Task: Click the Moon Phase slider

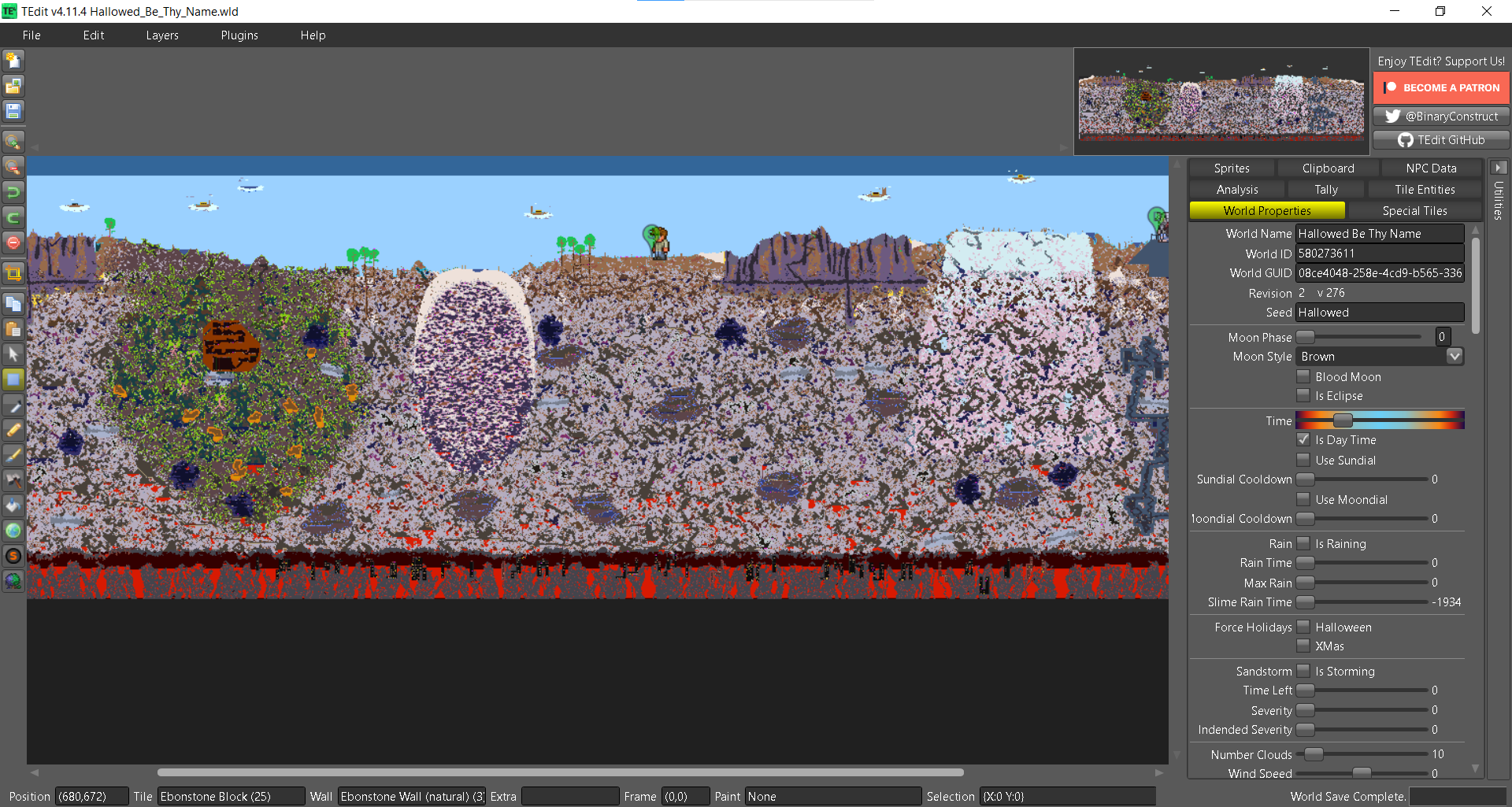Action: pos(1359,336)
